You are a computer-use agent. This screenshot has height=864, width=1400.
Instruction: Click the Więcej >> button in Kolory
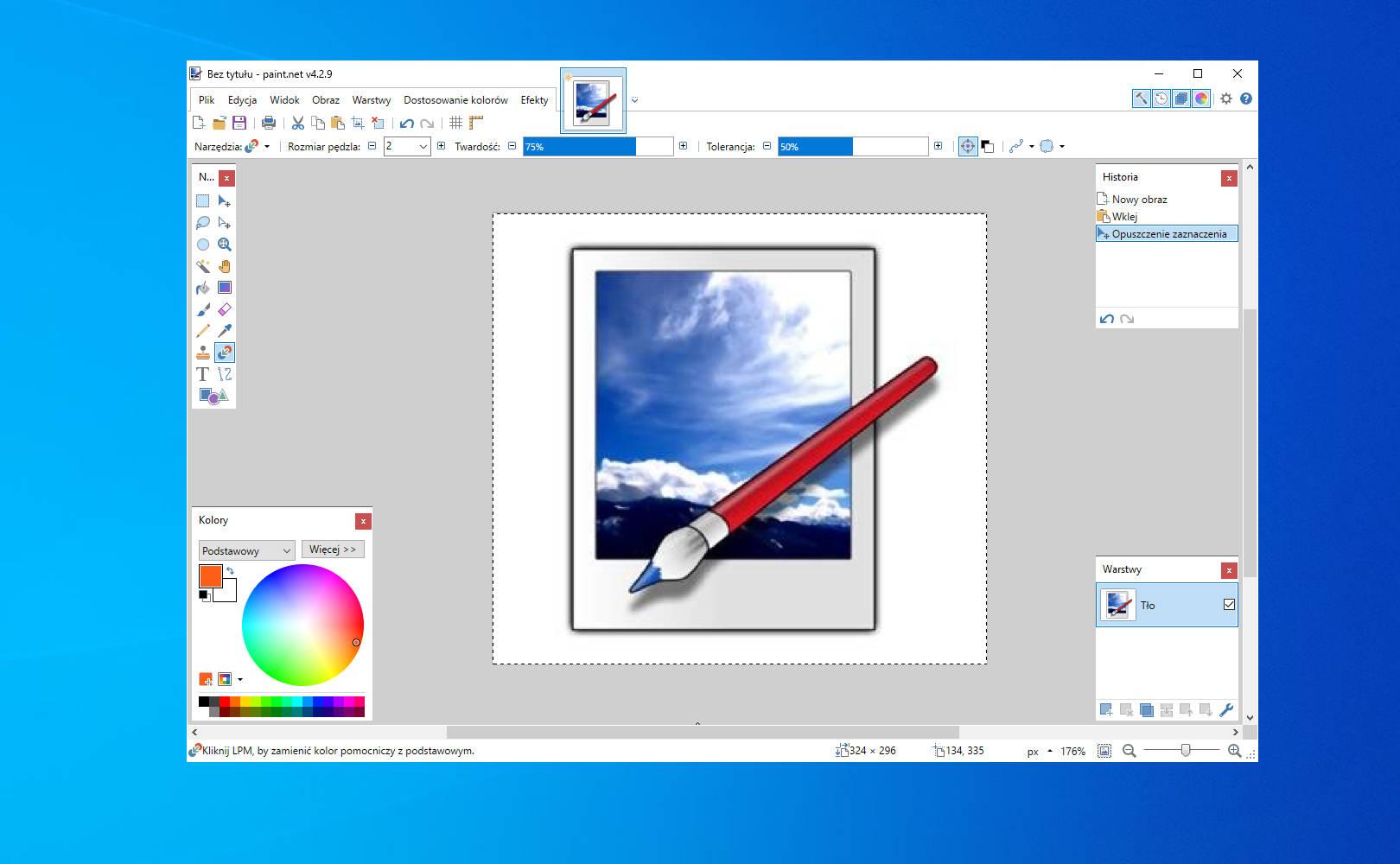334,549
